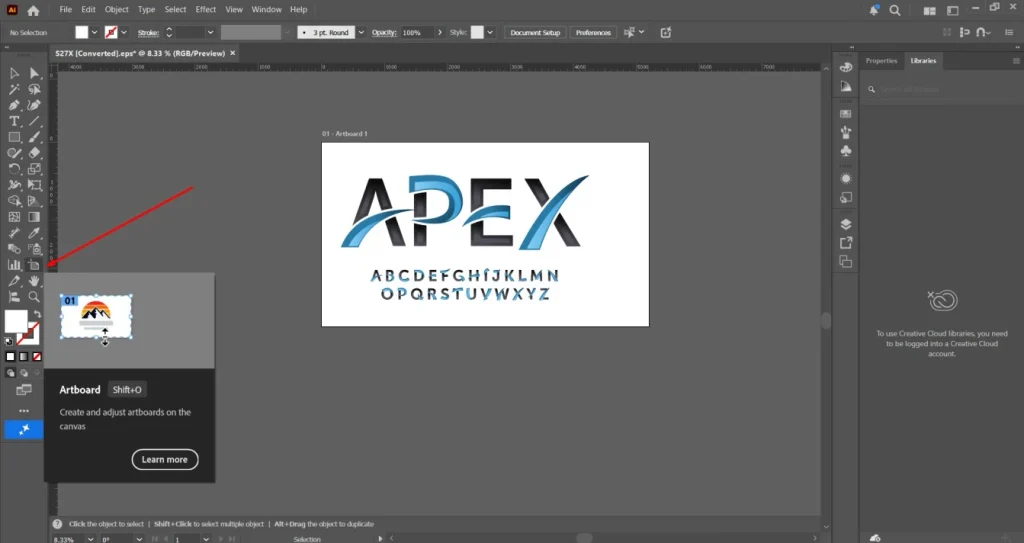Select the Paintbrush tool
1024x543 pixels.
34,137
